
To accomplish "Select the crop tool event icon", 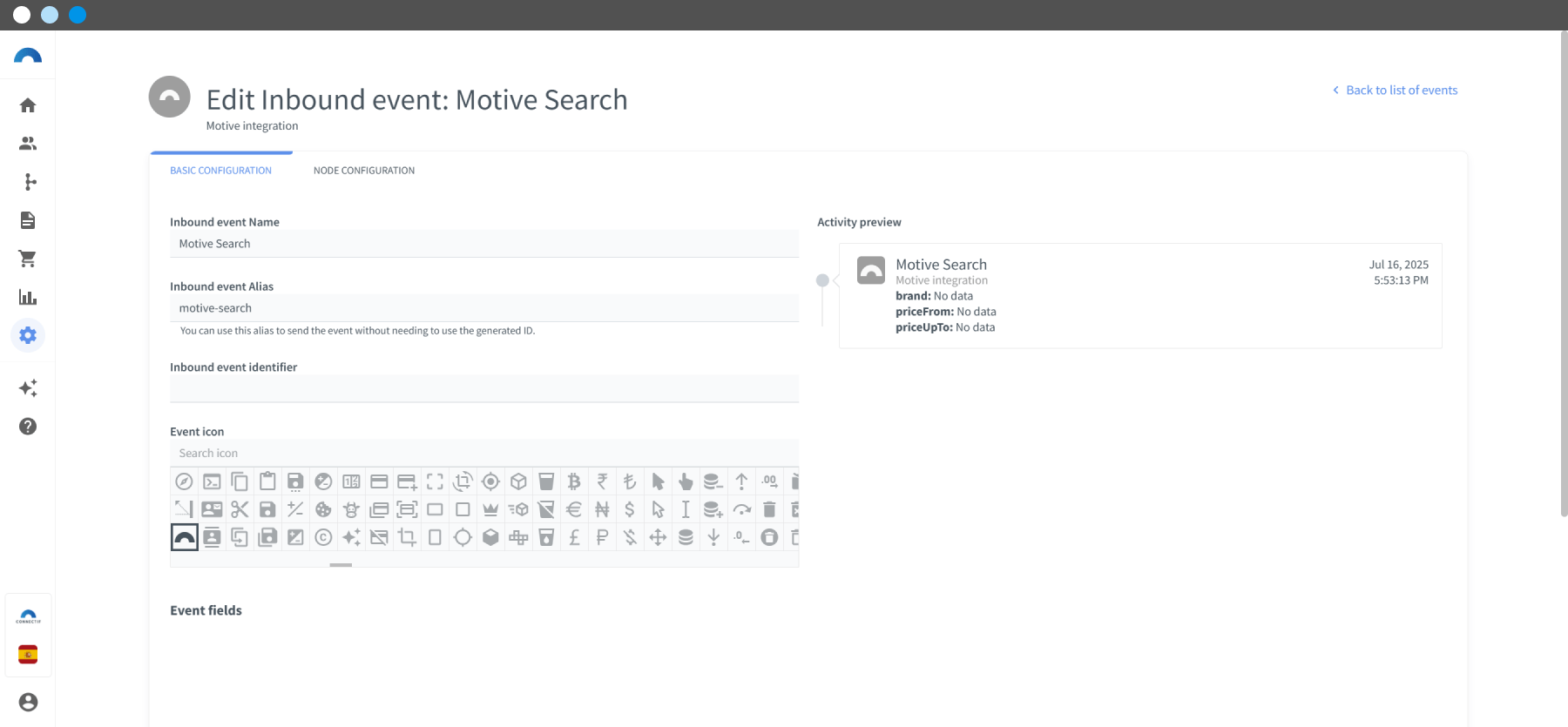I will click(x=407, y=537).
